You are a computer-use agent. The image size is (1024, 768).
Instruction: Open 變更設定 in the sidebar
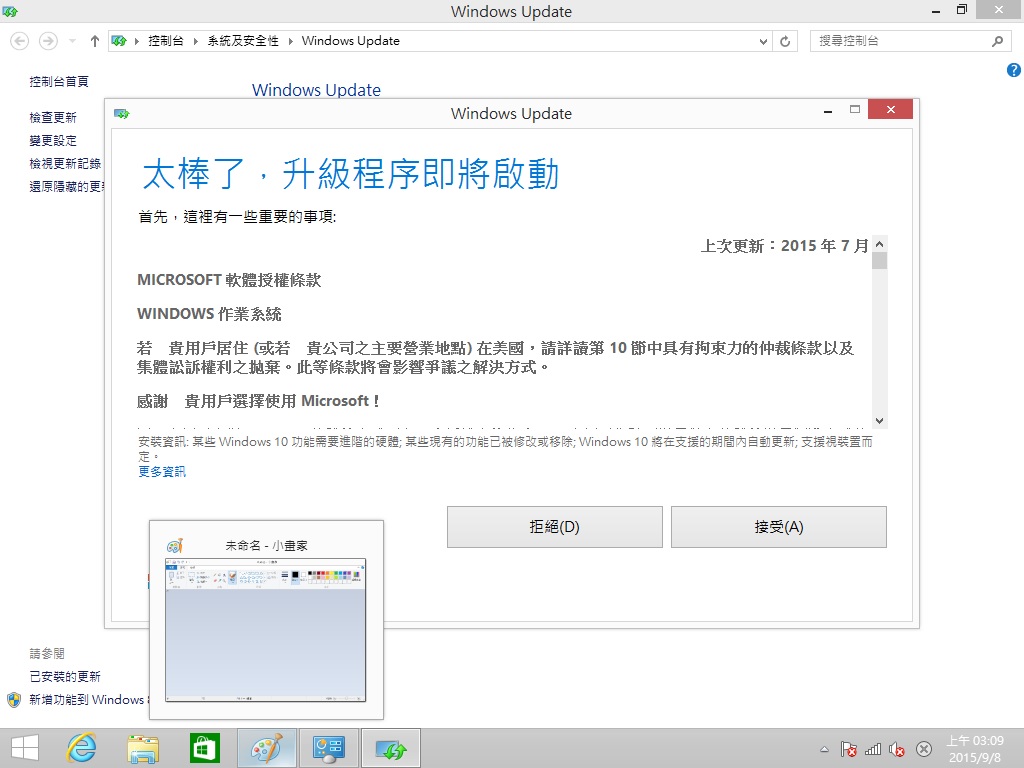(53, 140)
